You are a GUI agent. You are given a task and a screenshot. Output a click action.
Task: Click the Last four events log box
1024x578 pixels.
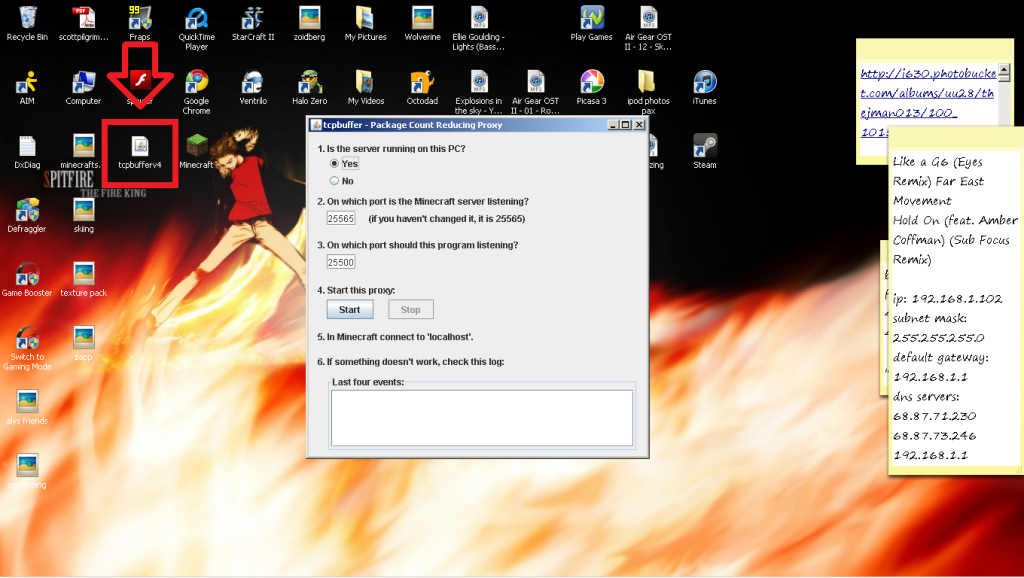[481, 417]
